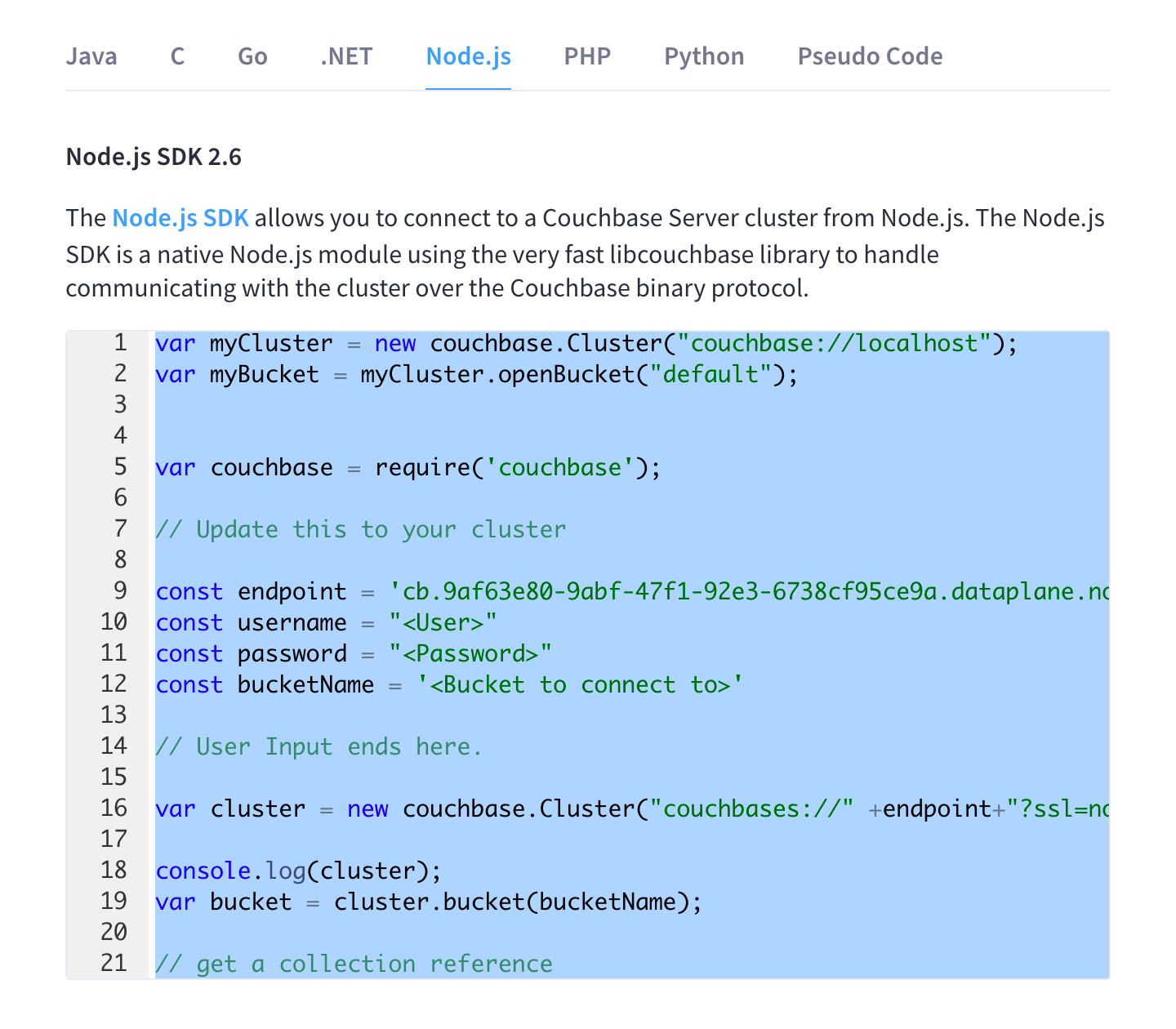Click the require('couchbase') line

(x=408, y=467)
